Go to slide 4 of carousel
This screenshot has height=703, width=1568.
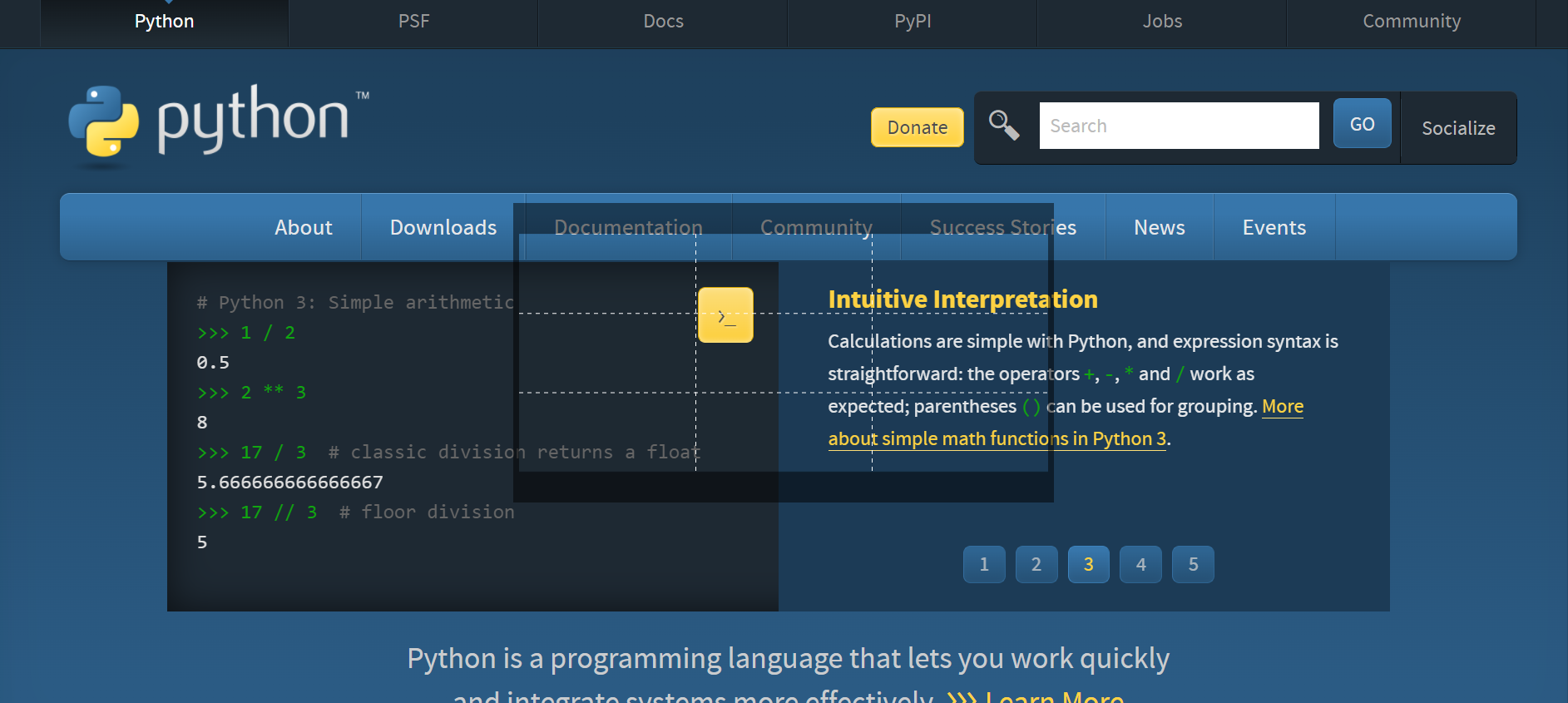point(1141,565)
